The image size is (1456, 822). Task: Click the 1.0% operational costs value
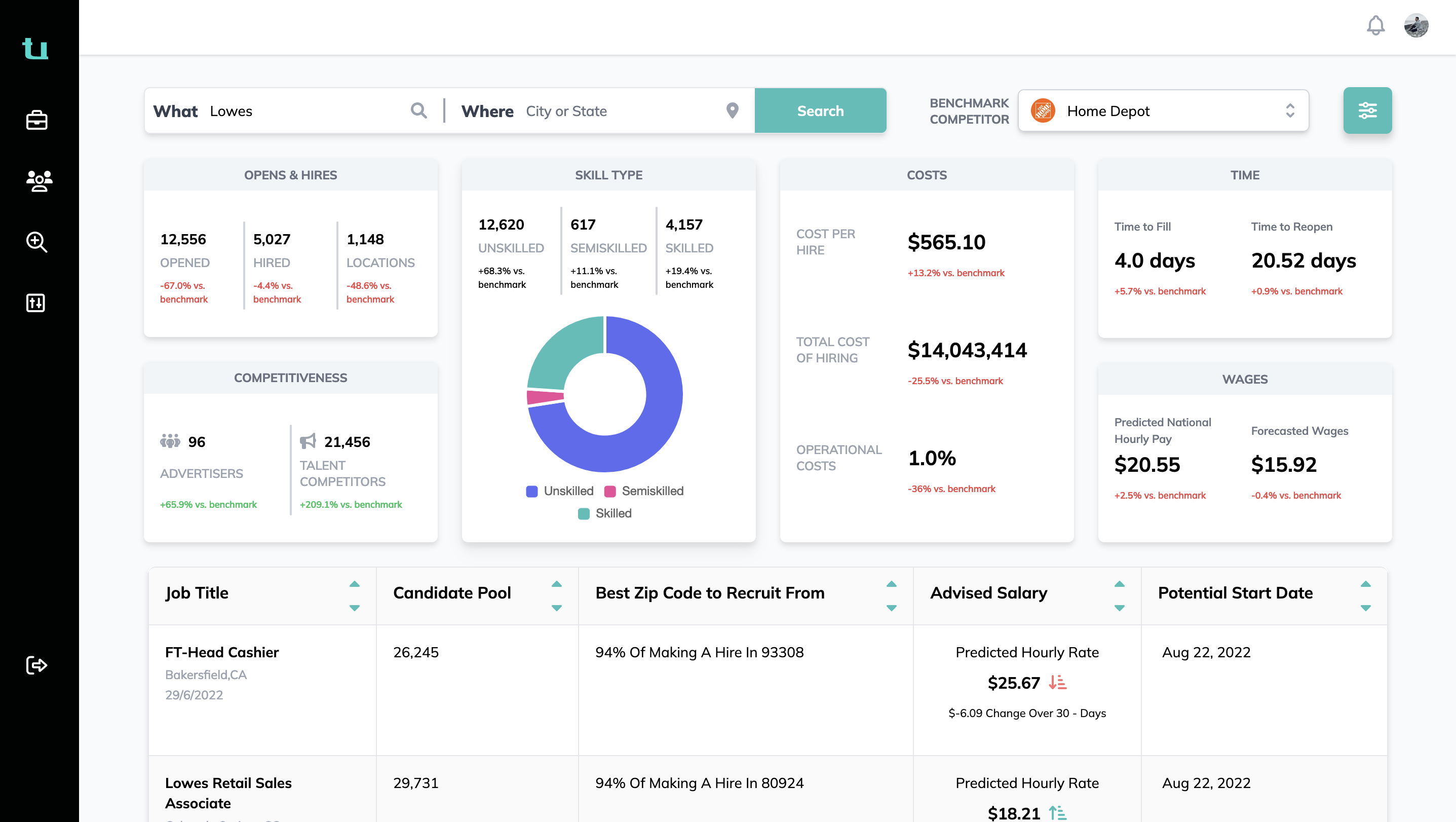click(932, 458)
